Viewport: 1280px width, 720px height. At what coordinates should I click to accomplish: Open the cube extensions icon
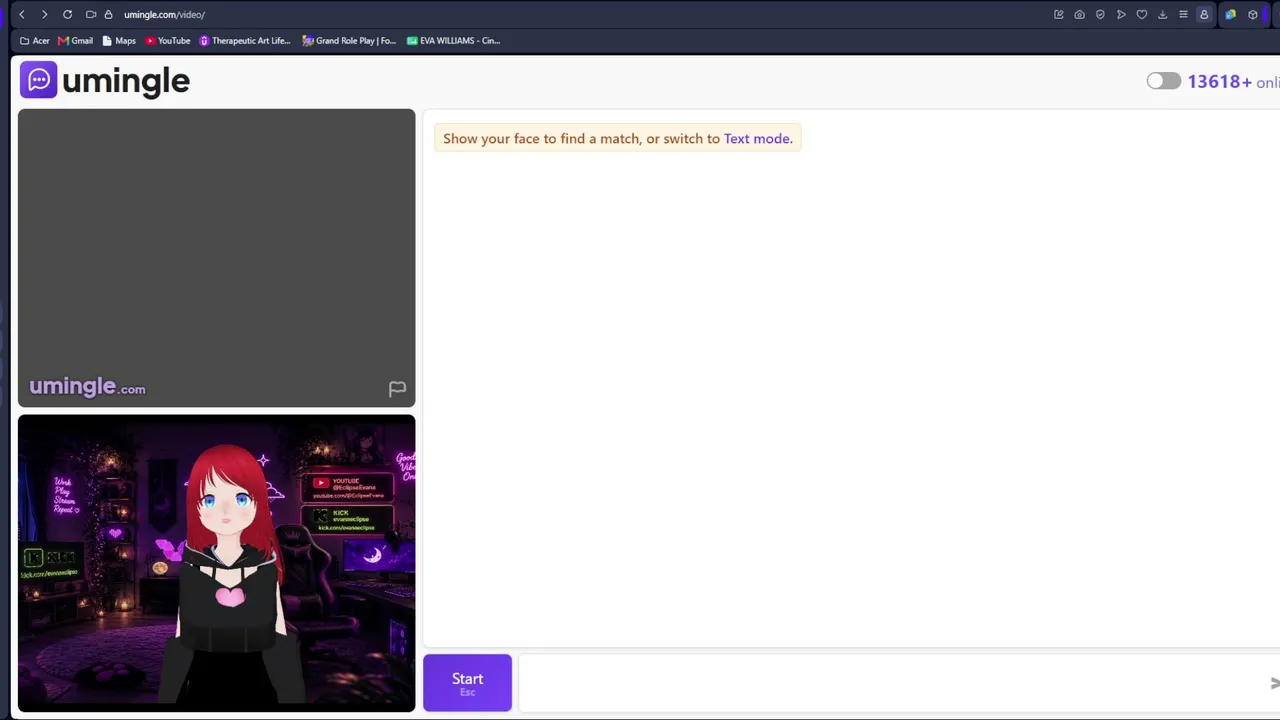[1253, 14]
